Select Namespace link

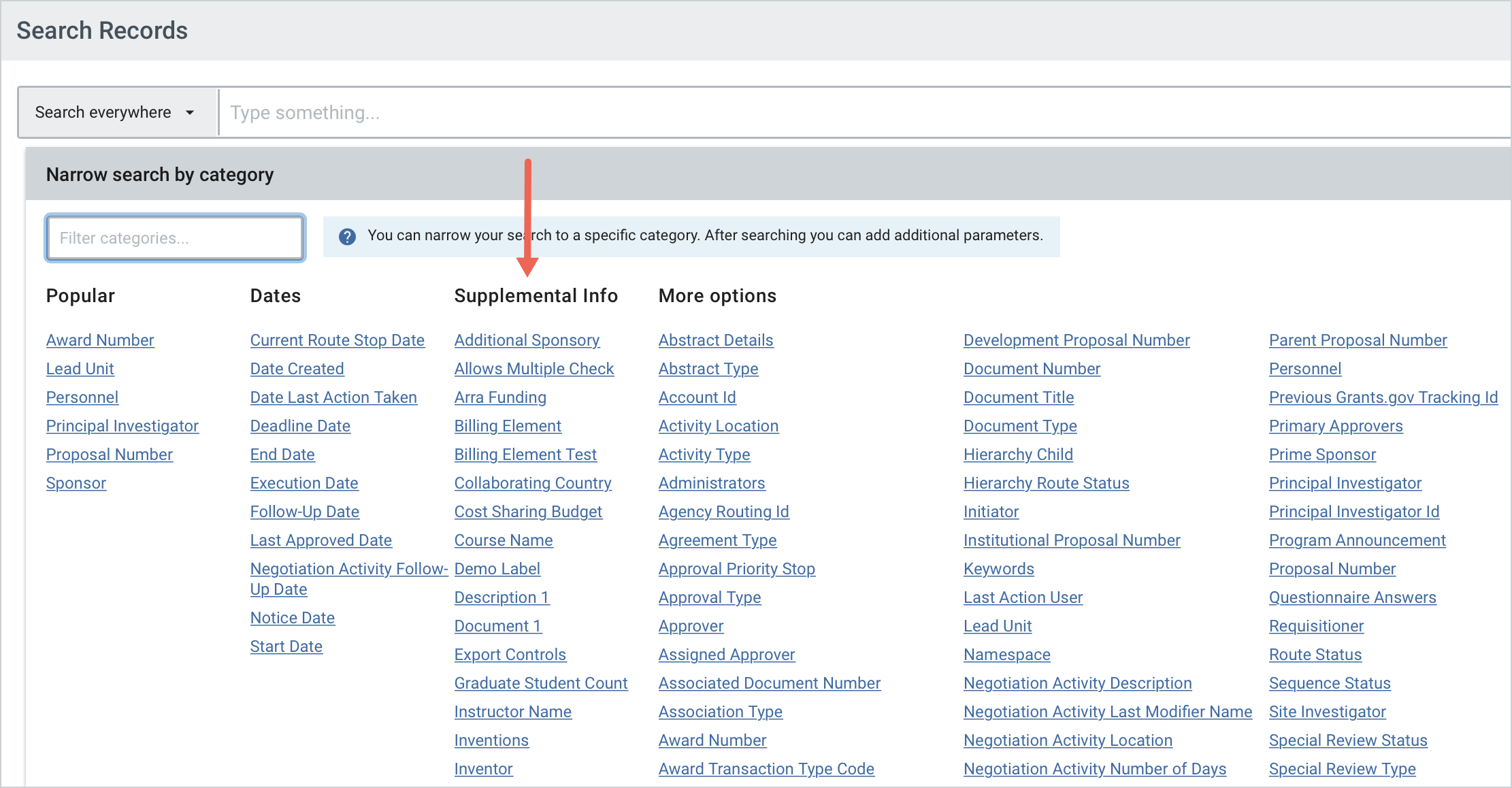click(x=1007, y=655)
